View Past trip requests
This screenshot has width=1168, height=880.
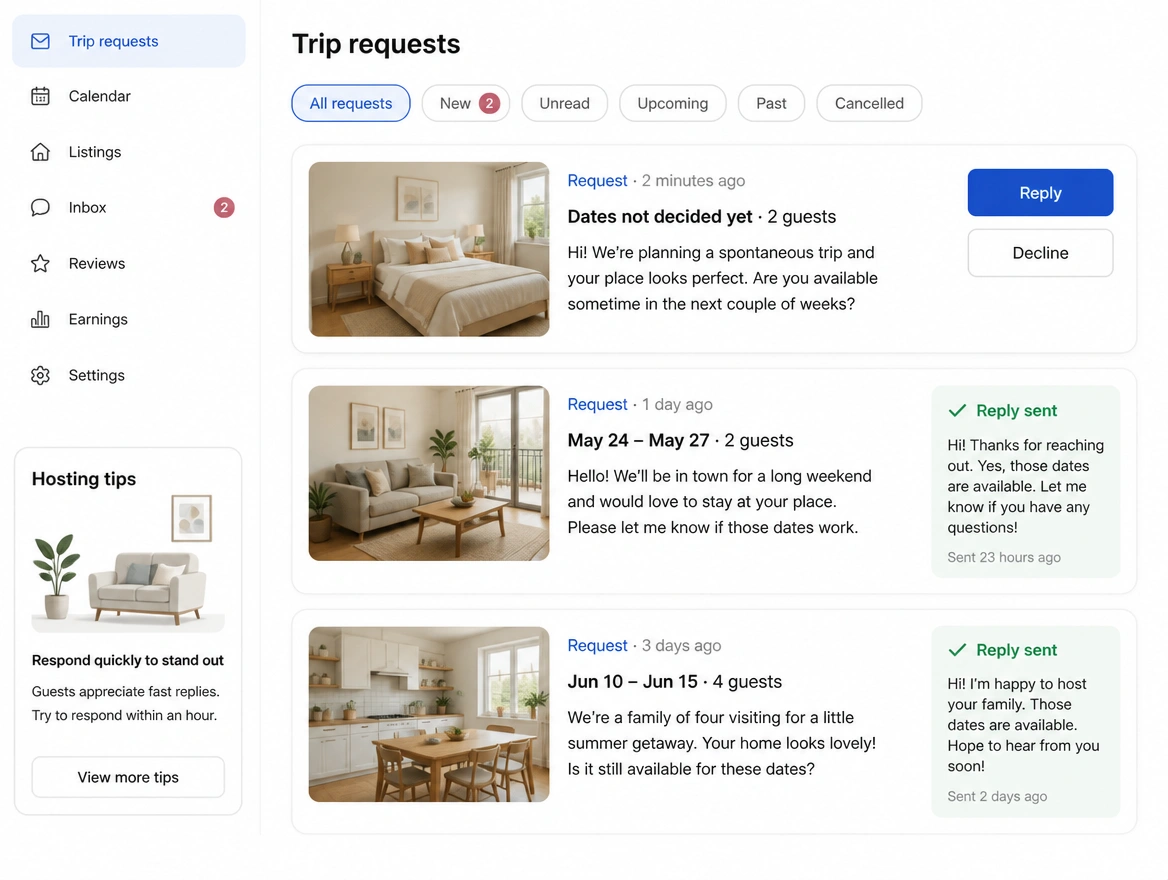pyautogui.click(x=771, y=103)
